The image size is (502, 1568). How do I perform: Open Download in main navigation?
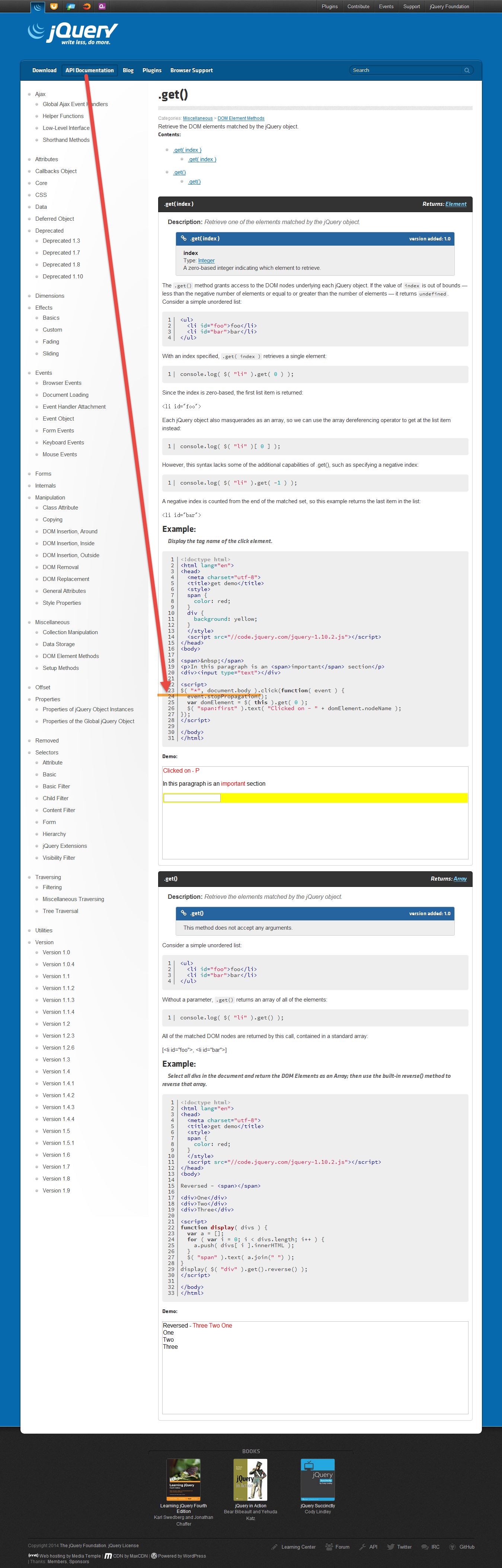coord(44,71)
